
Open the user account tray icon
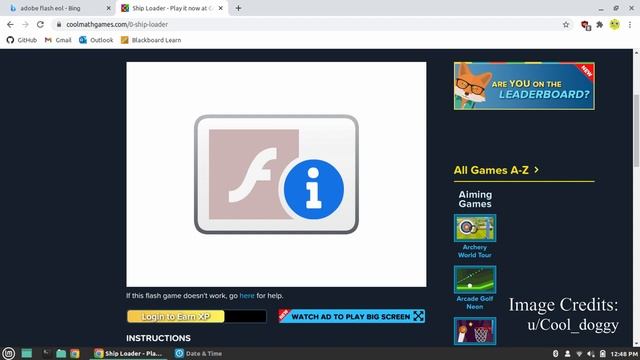point(567,353)
